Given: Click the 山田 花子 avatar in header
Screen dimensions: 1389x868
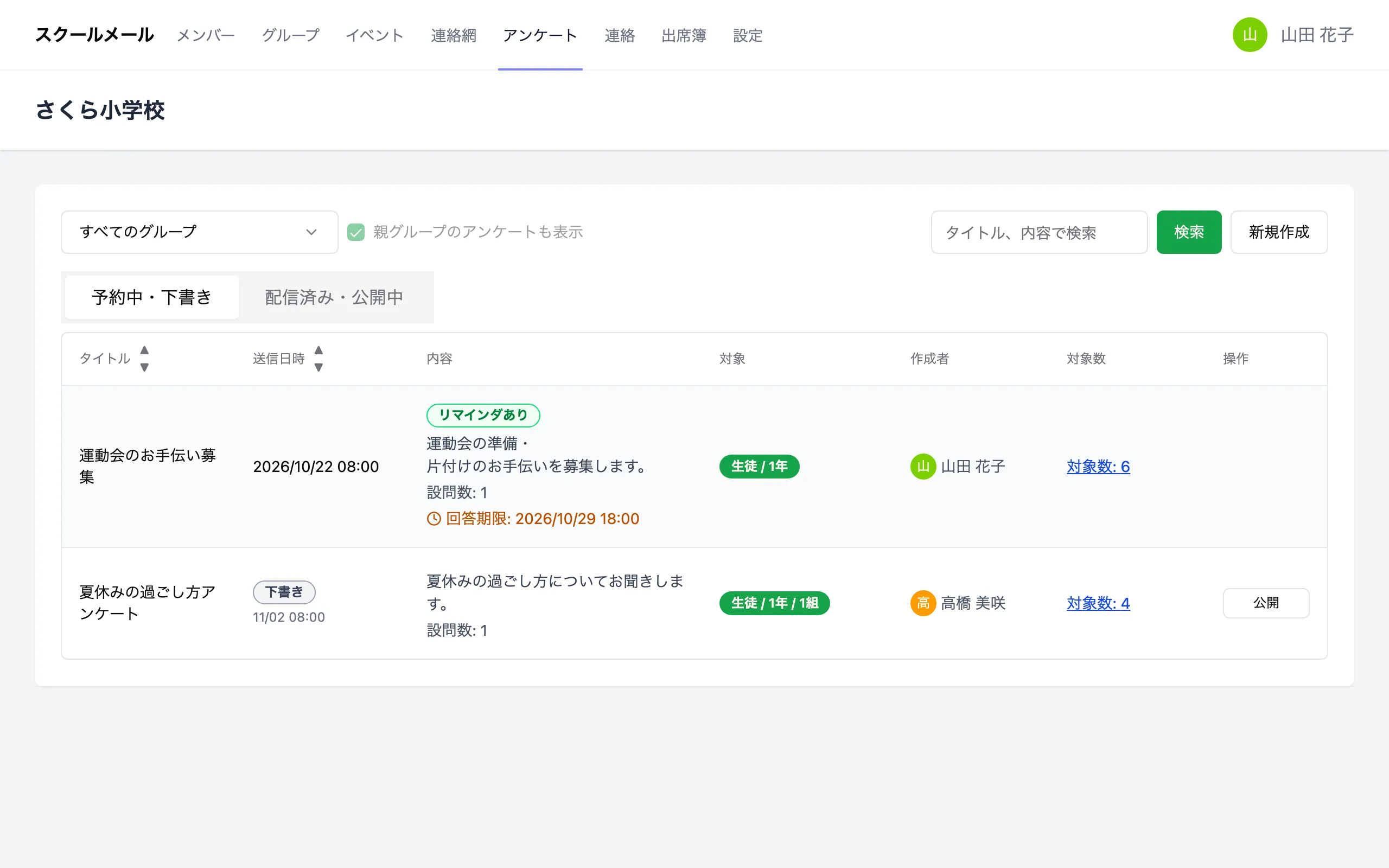Looking at the screenshot, I should click(1250, 35).
